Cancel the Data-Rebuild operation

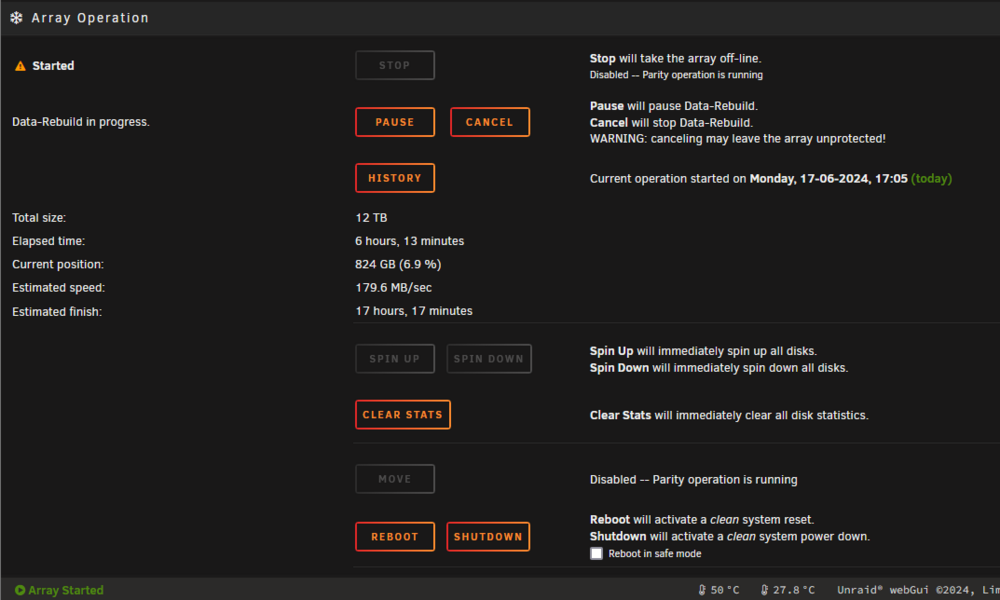490,122
